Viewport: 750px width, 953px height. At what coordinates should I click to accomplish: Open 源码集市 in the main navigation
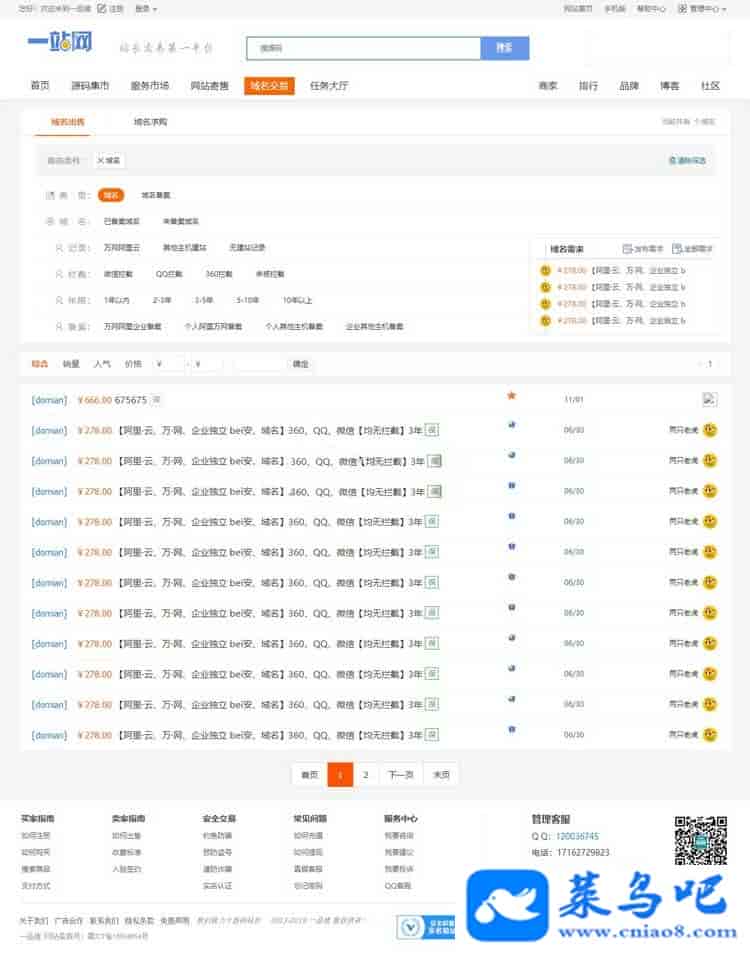coord(90,86)
